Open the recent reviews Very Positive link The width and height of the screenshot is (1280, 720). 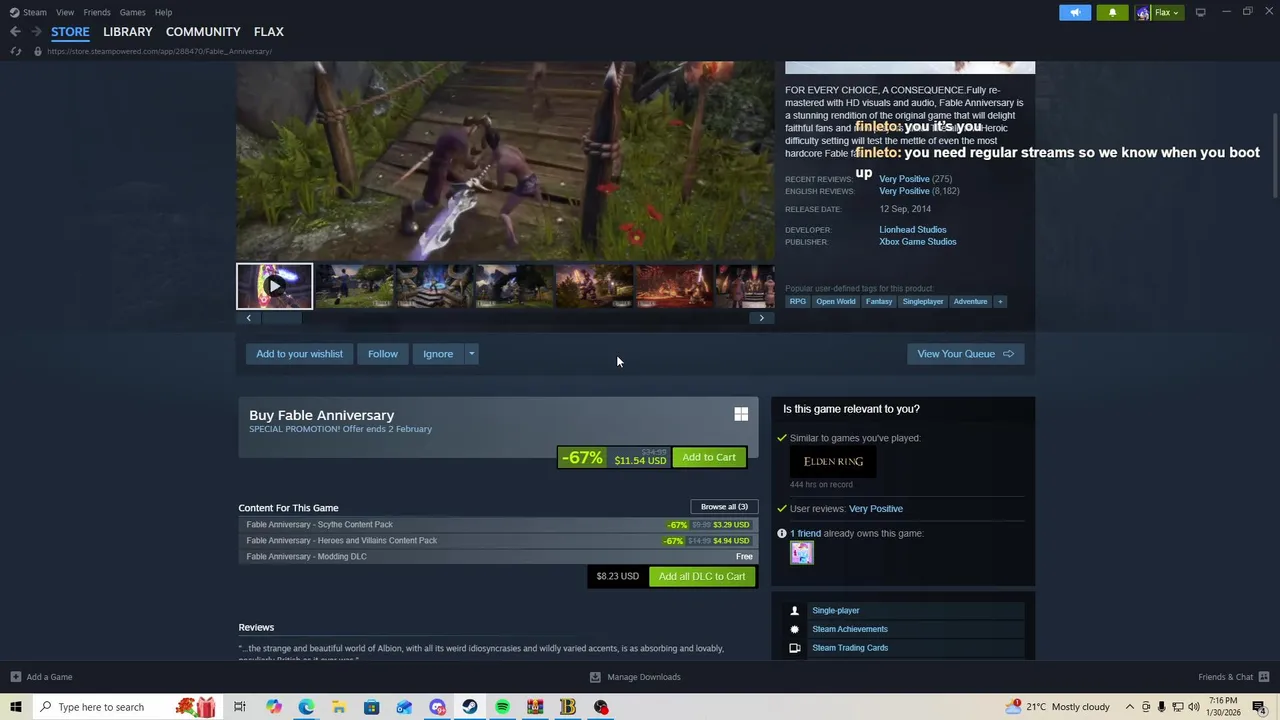click(904, 179)
